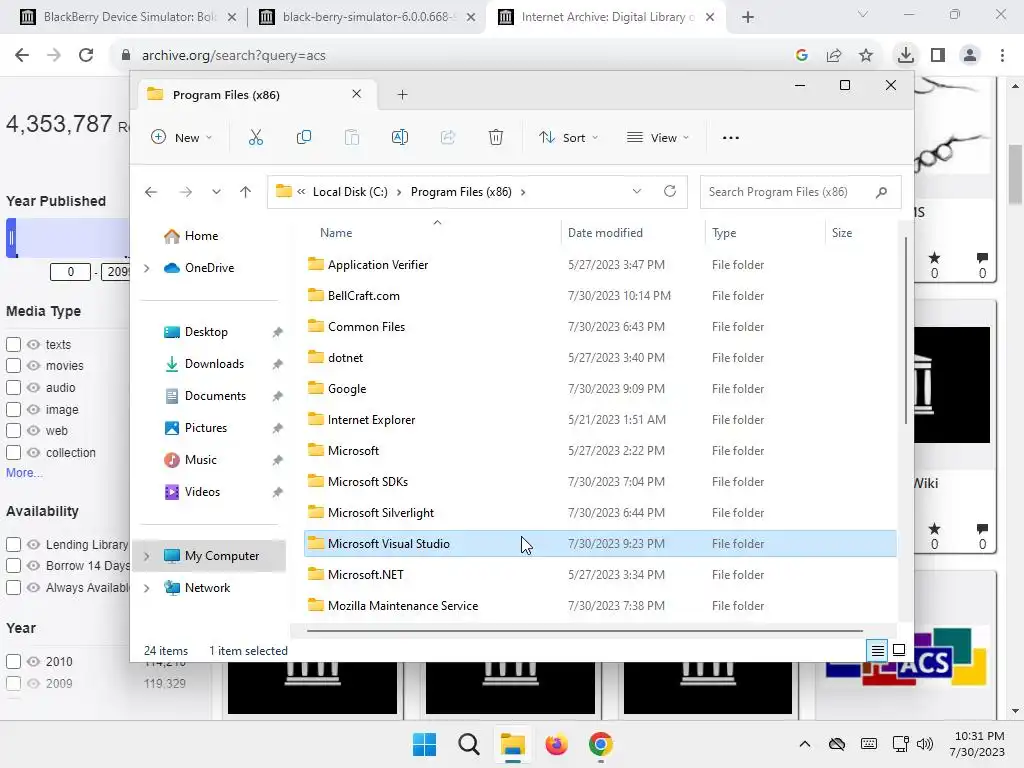Screen dimensions: 1024x768
Task: Sort by Type column header
Action: click(x=724, y=232)
